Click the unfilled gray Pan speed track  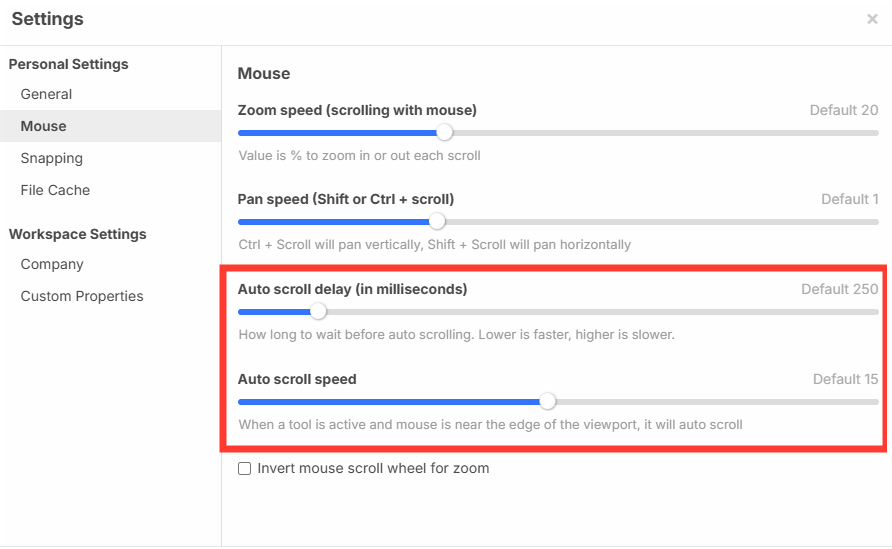[x=660, y=222]
